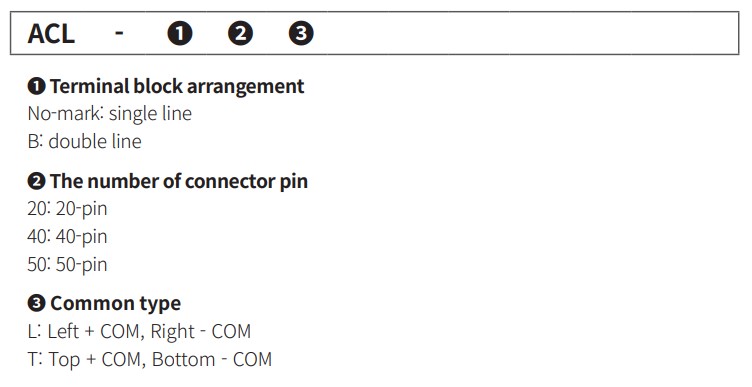Click the word Right in the L option
The image size is (752, 387).
click(173, 332)
